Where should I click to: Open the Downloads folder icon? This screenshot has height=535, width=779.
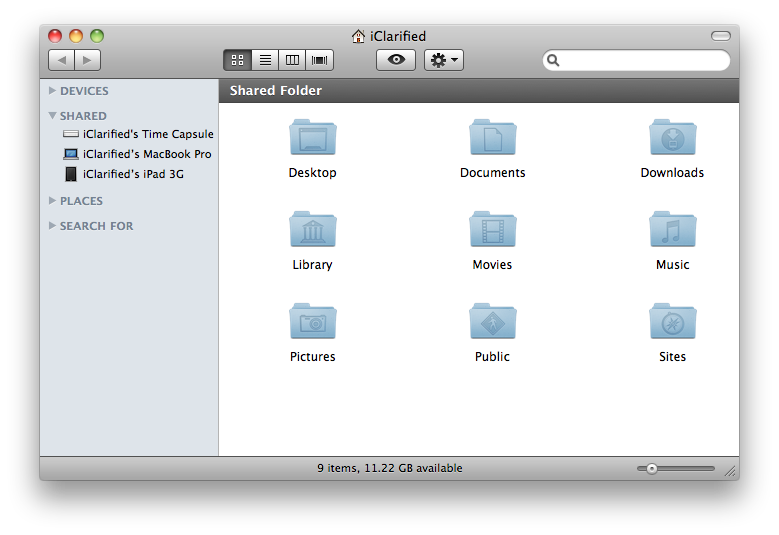click(672, 138)
